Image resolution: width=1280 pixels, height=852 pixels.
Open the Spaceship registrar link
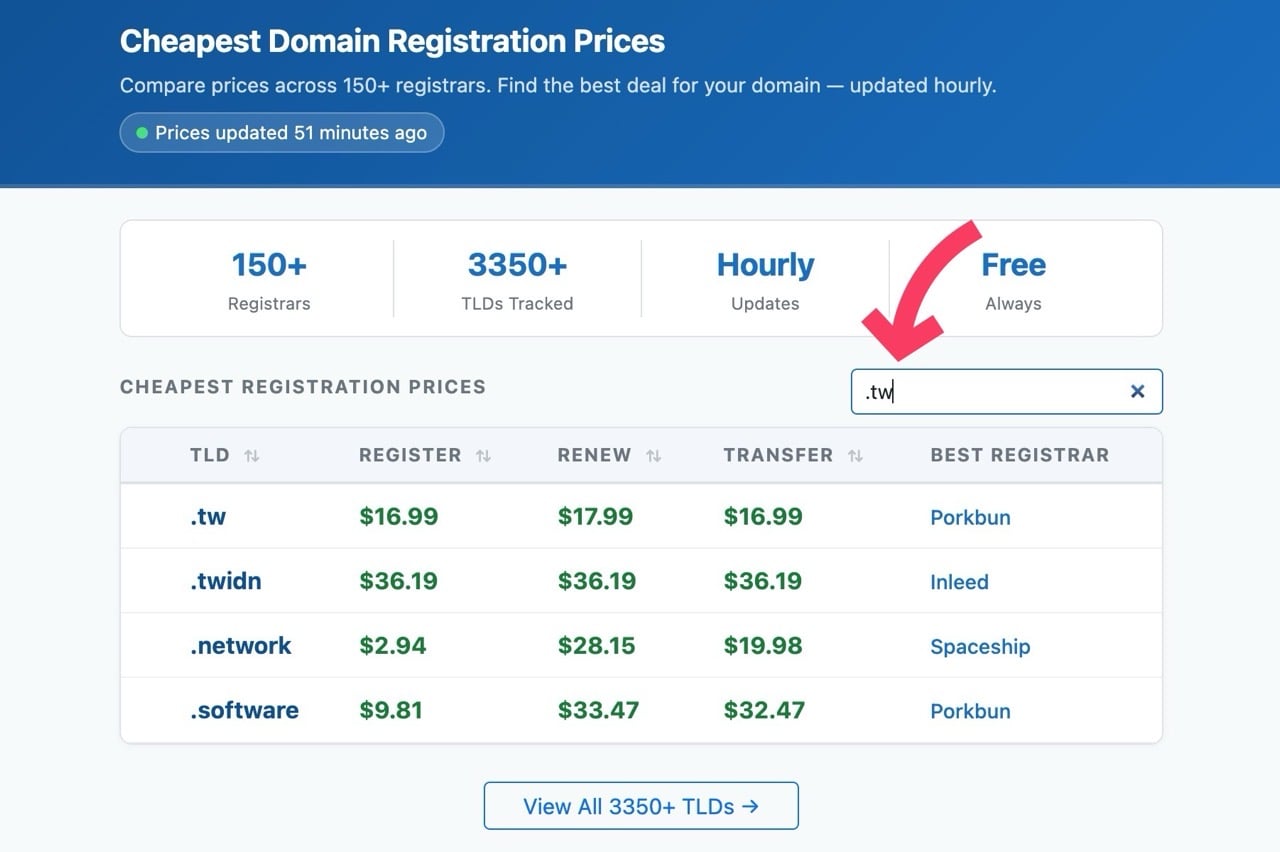tap(979, 647)
